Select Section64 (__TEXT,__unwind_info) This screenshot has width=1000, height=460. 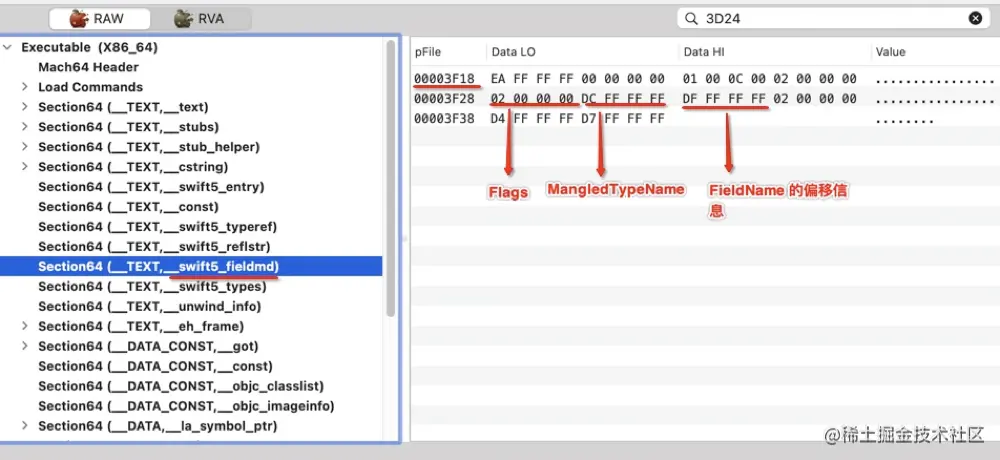150,306
